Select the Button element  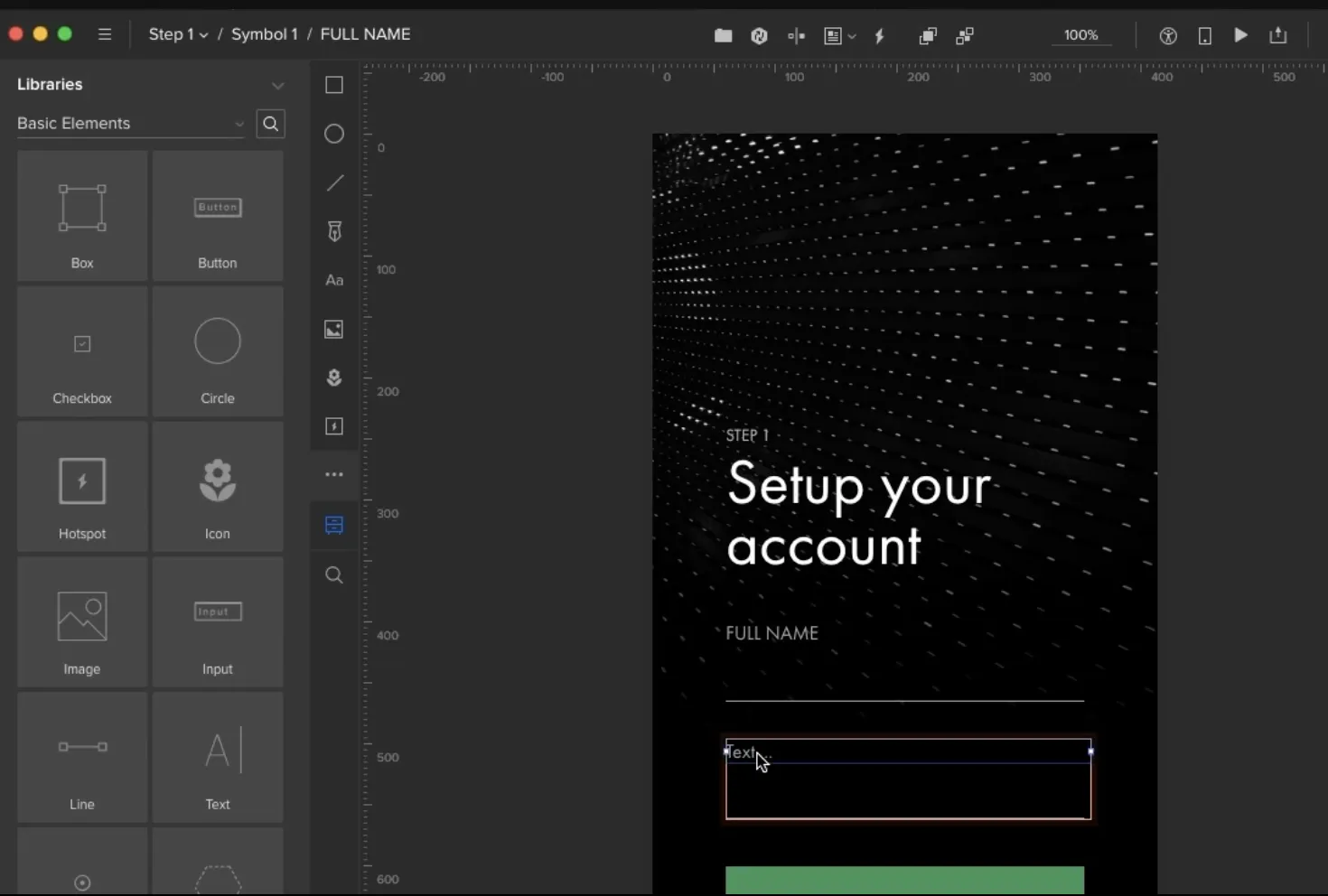[x=218, y=216]
